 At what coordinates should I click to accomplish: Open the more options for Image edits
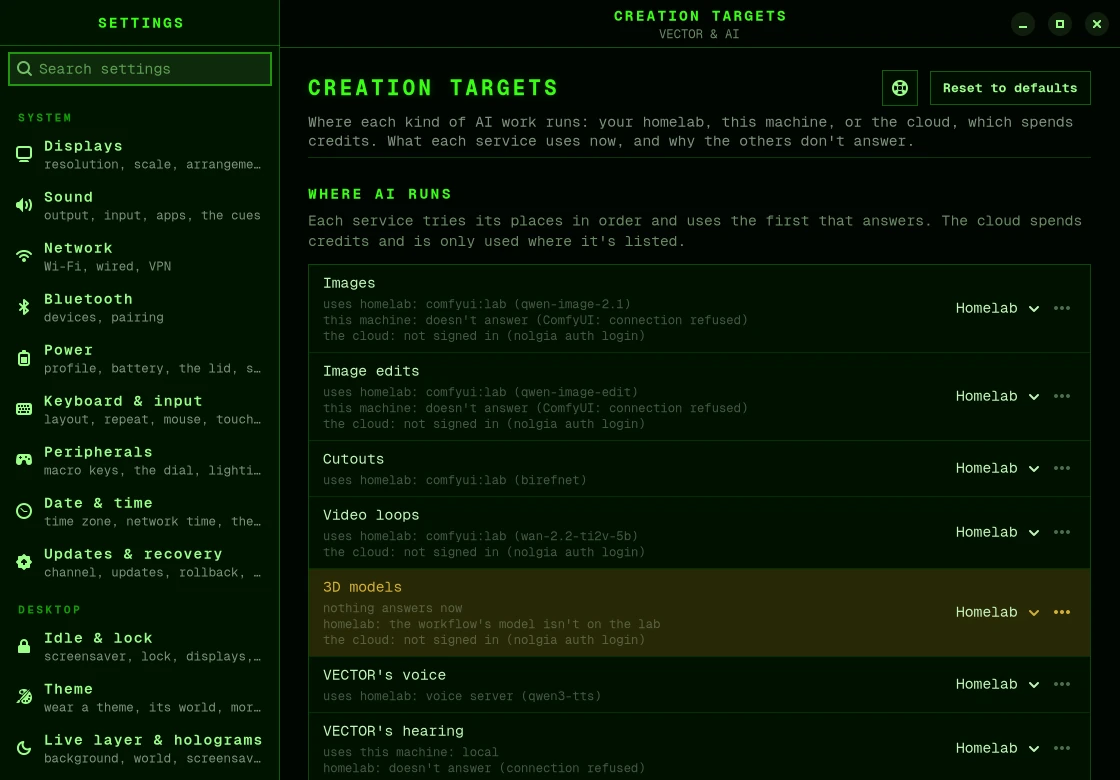[1062, 396]
